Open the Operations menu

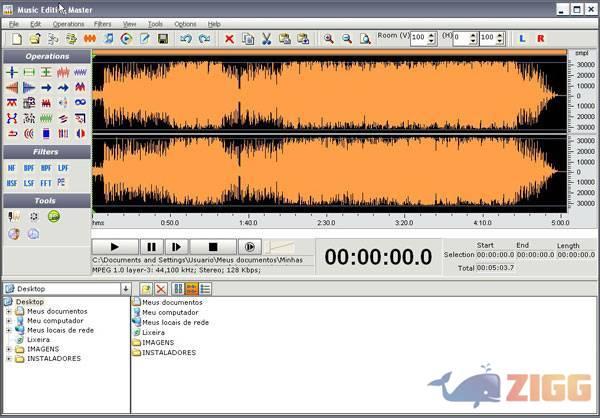pyautogui.click(x=68, y=23)
